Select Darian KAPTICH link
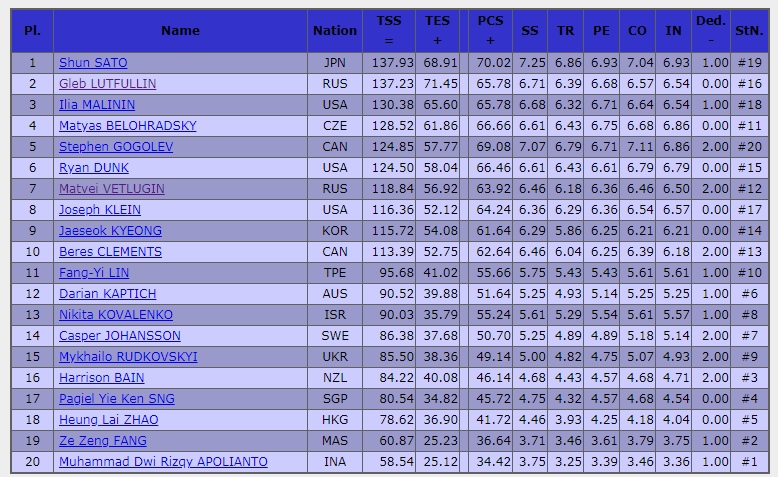 108,294
